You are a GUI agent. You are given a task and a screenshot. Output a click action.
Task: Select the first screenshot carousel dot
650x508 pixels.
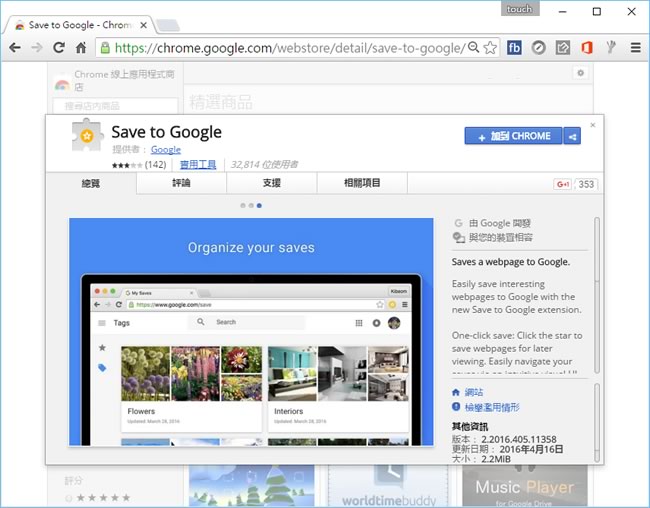[243, 206]
